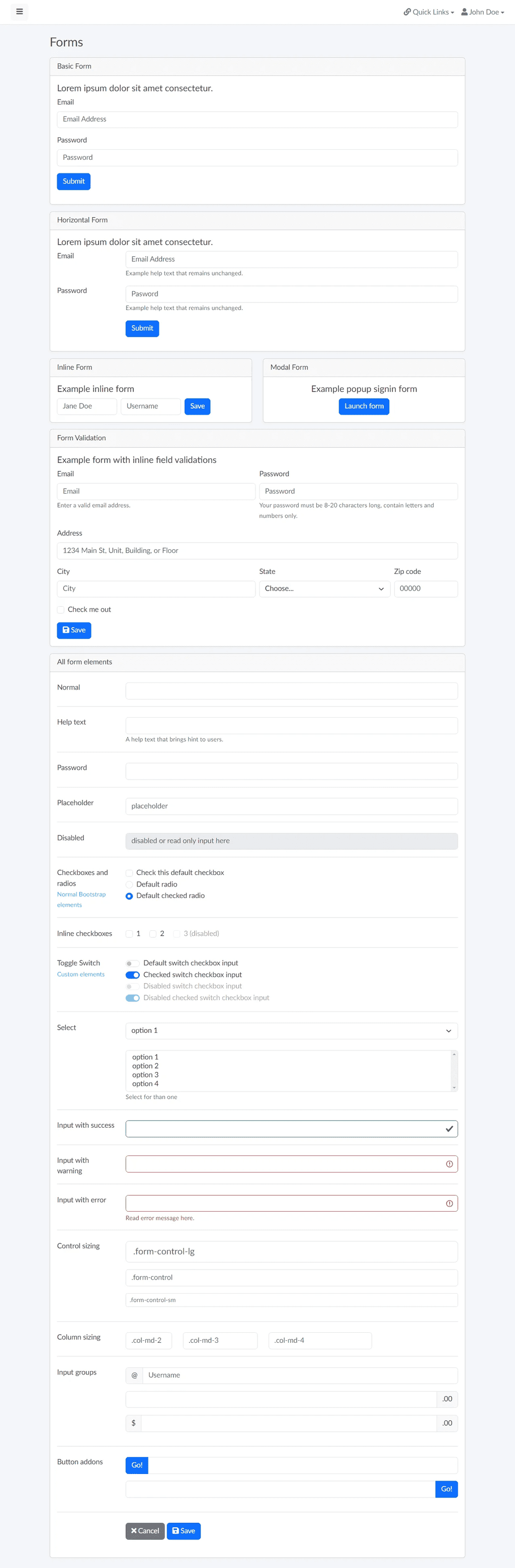
Task: Enable the 'Default switch checkbox input' toggle
Action: [x=132, y=963]
